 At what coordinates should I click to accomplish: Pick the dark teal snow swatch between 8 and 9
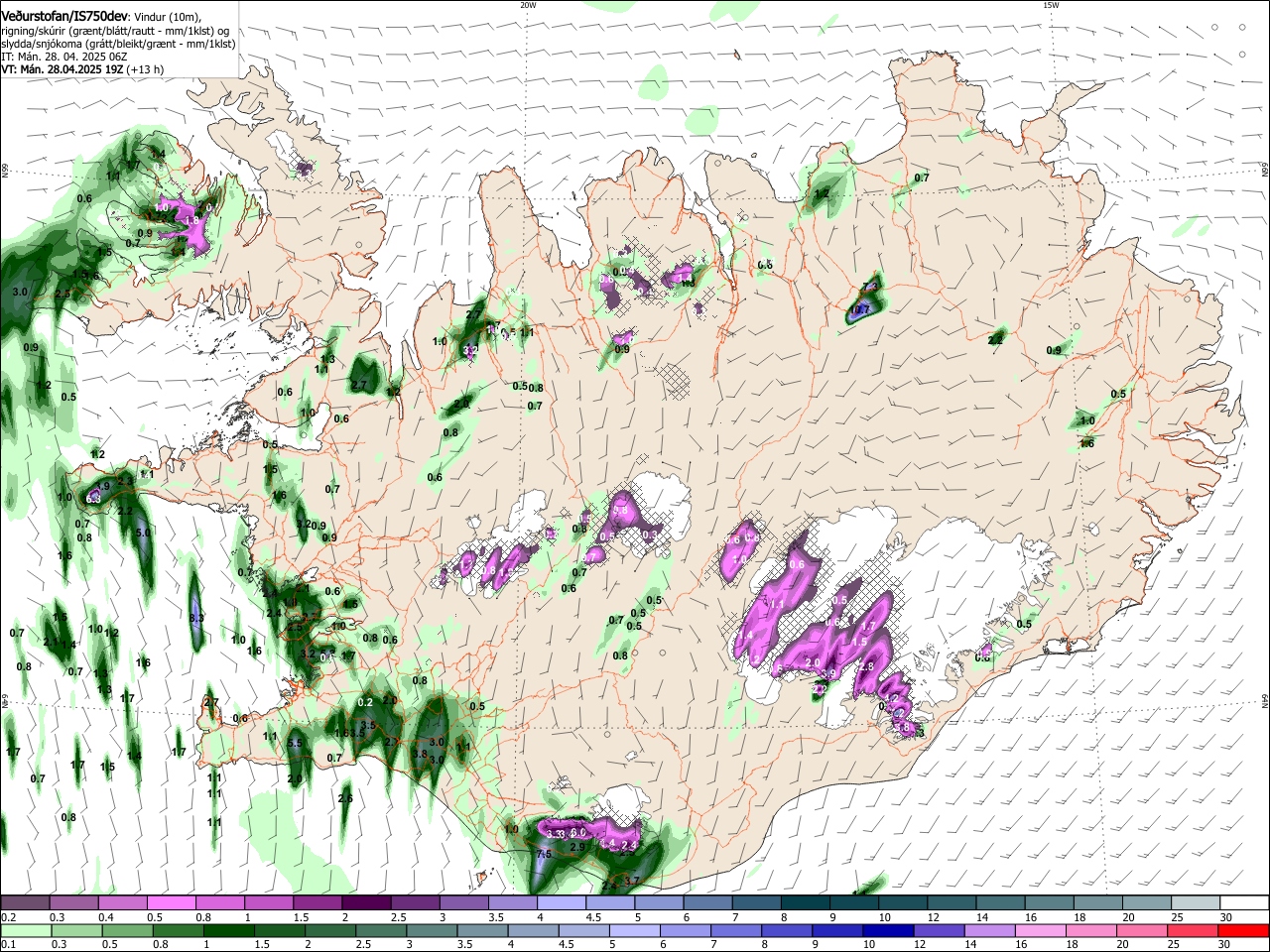pyautogui.click(x=806, y=902)
